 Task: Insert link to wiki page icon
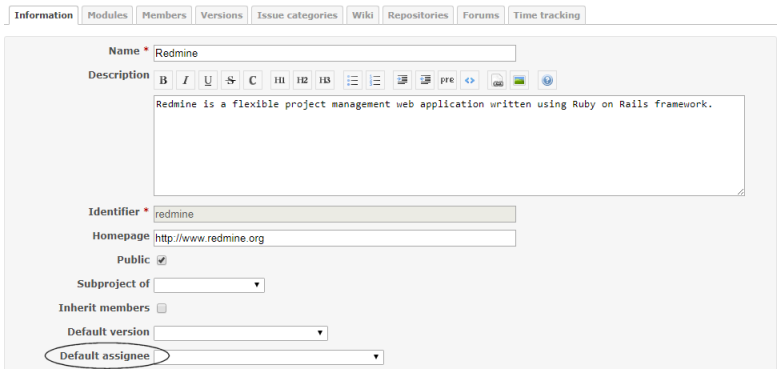coord(497,80)
